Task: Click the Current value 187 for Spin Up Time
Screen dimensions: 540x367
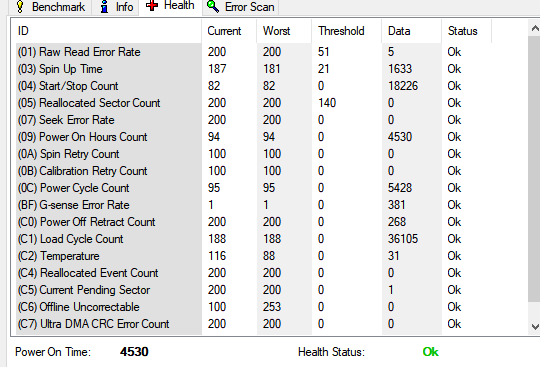Action: 217,69
